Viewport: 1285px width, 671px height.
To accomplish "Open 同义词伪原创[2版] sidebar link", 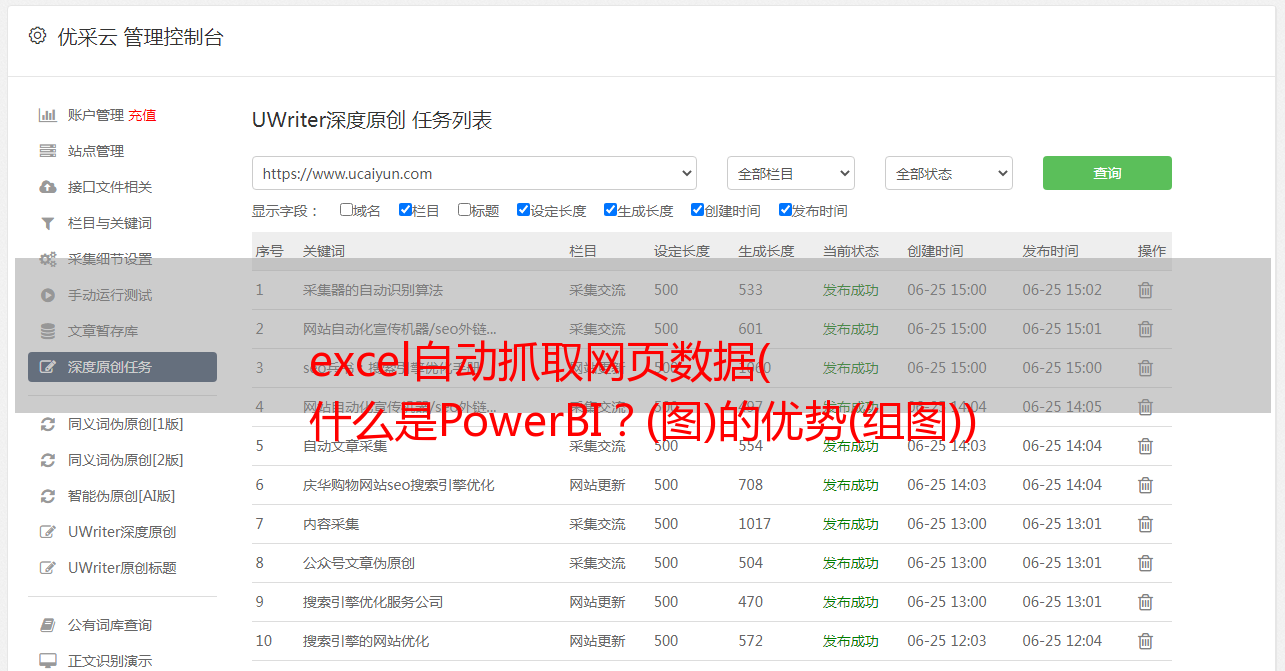I will pos(125,460).
